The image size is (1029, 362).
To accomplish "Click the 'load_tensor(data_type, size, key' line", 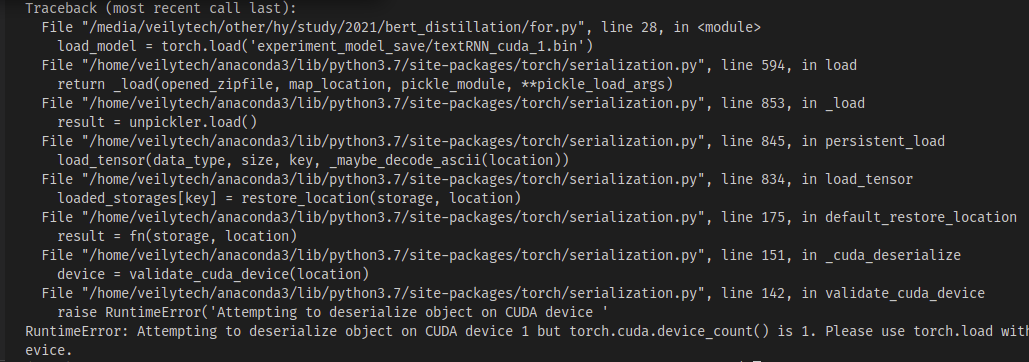I will coord(314,161).
